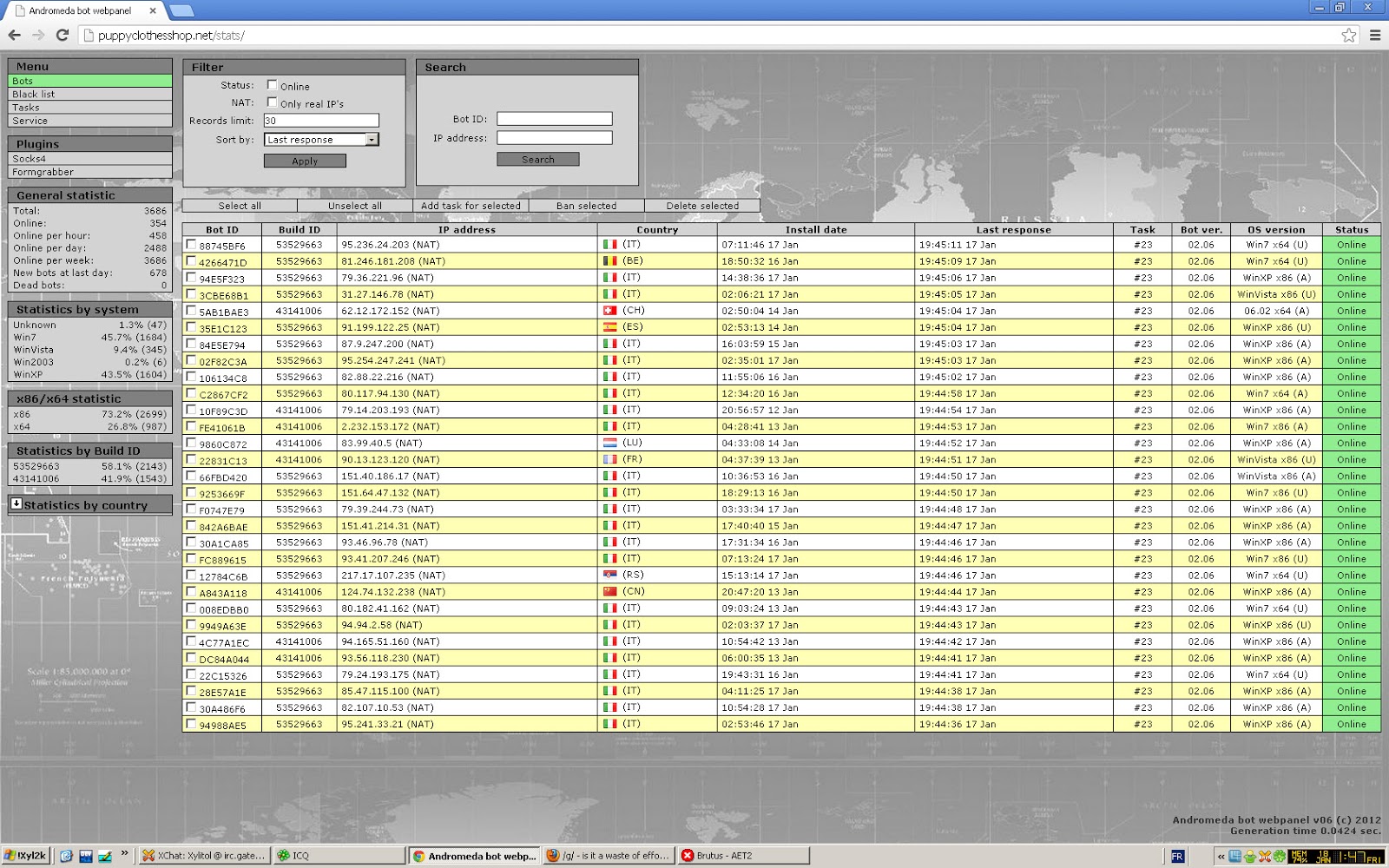
Task: Click the FR language indicator in taskbar
Action: point(1177,856)
